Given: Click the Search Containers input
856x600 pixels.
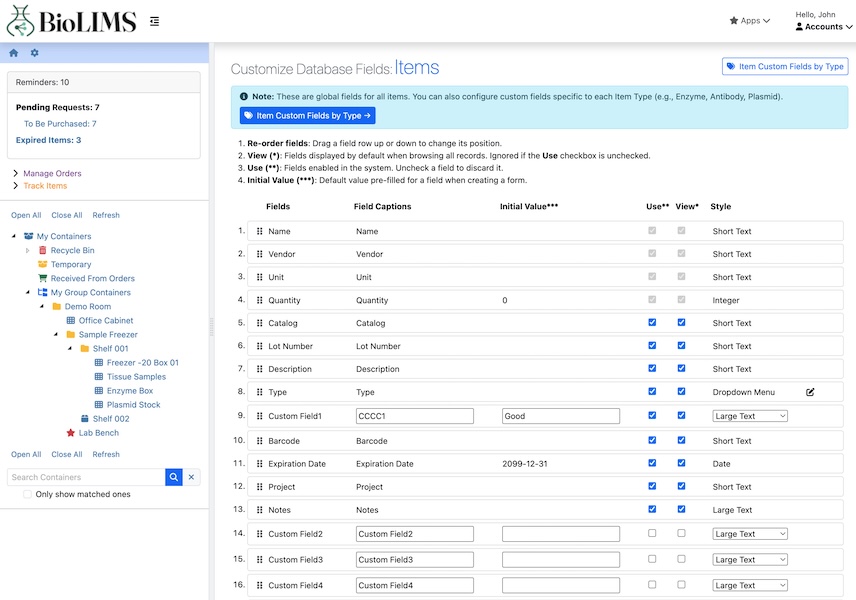Looking at the screenshot, I should (x=86, y=477).
